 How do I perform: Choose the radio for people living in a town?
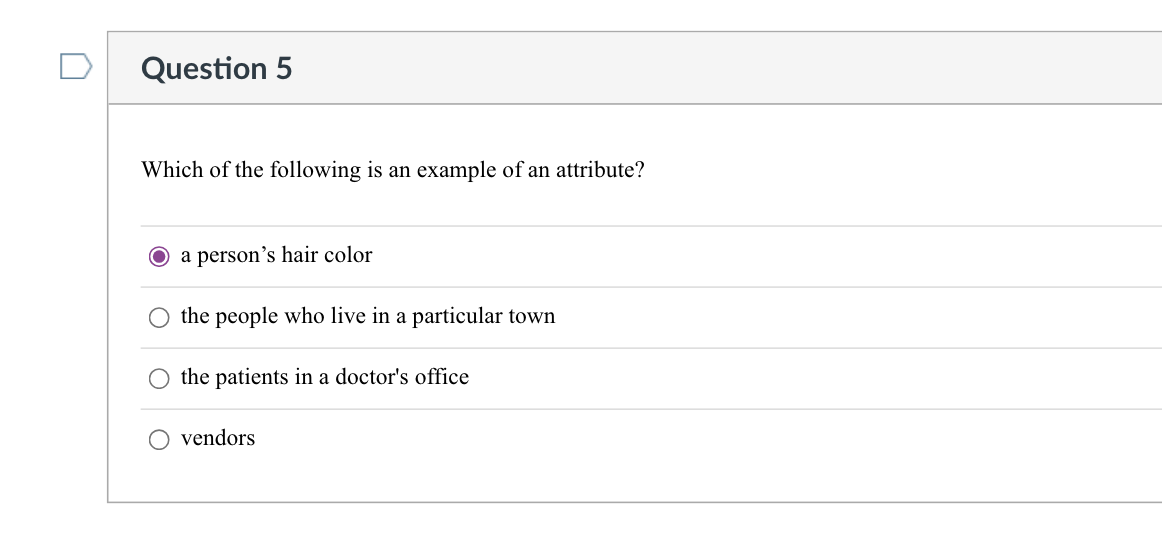158,318
